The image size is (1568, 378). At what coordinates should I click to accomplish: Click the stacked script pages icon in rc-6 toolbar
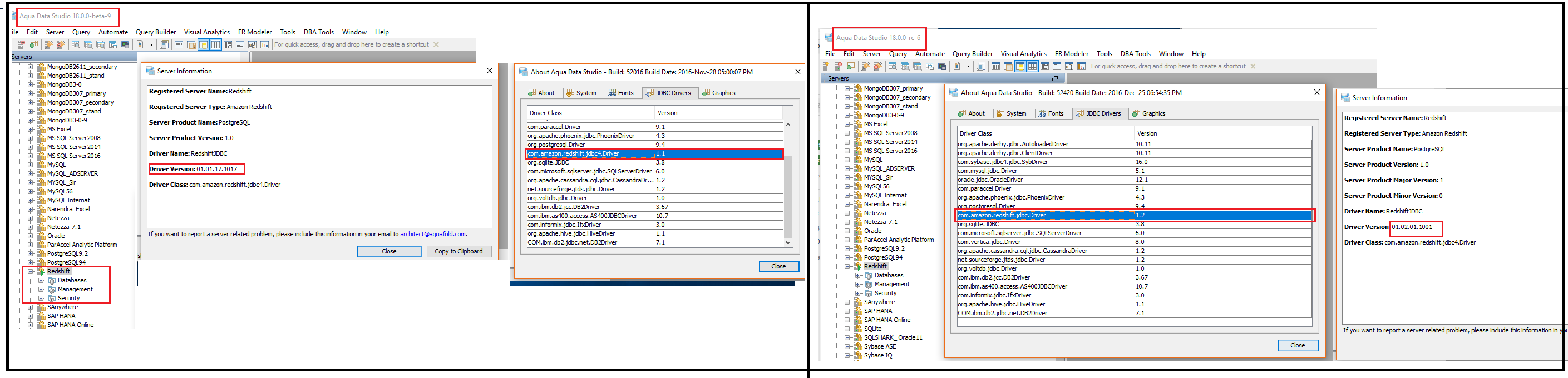[x=980, y=66]
